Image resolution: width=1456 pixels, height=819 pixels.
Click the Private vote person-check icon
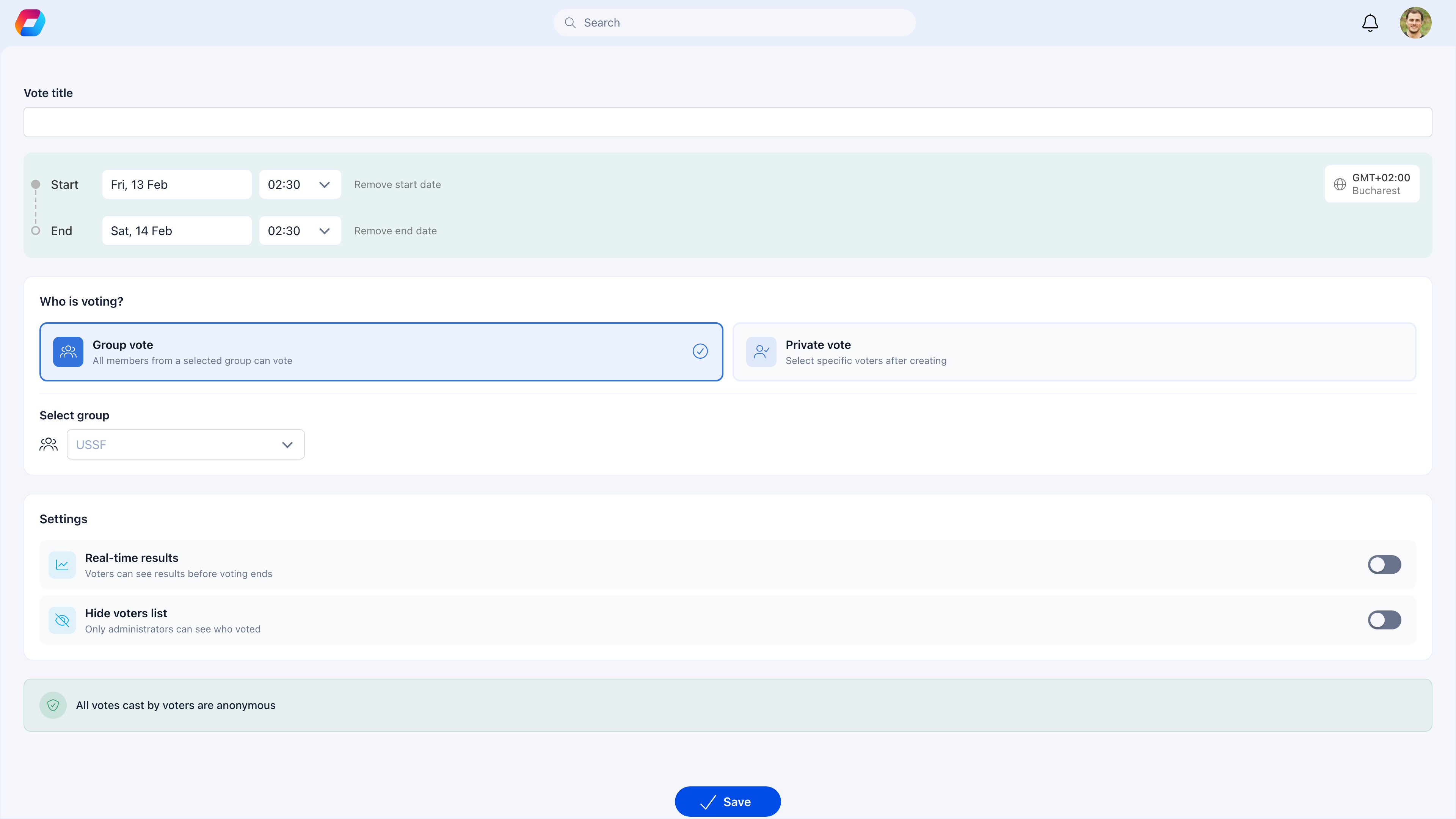pos(761,351)
